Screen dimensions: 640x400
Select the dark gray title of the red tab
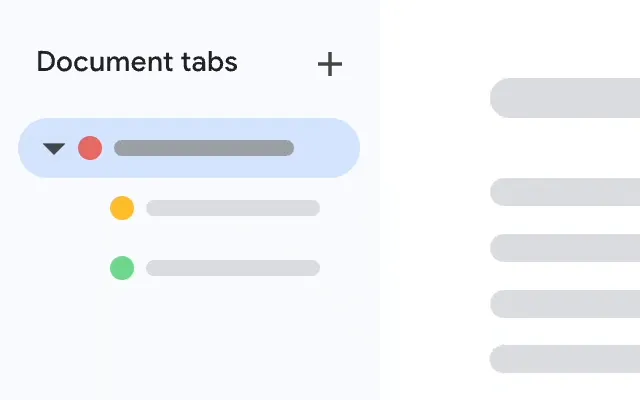[x=204, y=148]
